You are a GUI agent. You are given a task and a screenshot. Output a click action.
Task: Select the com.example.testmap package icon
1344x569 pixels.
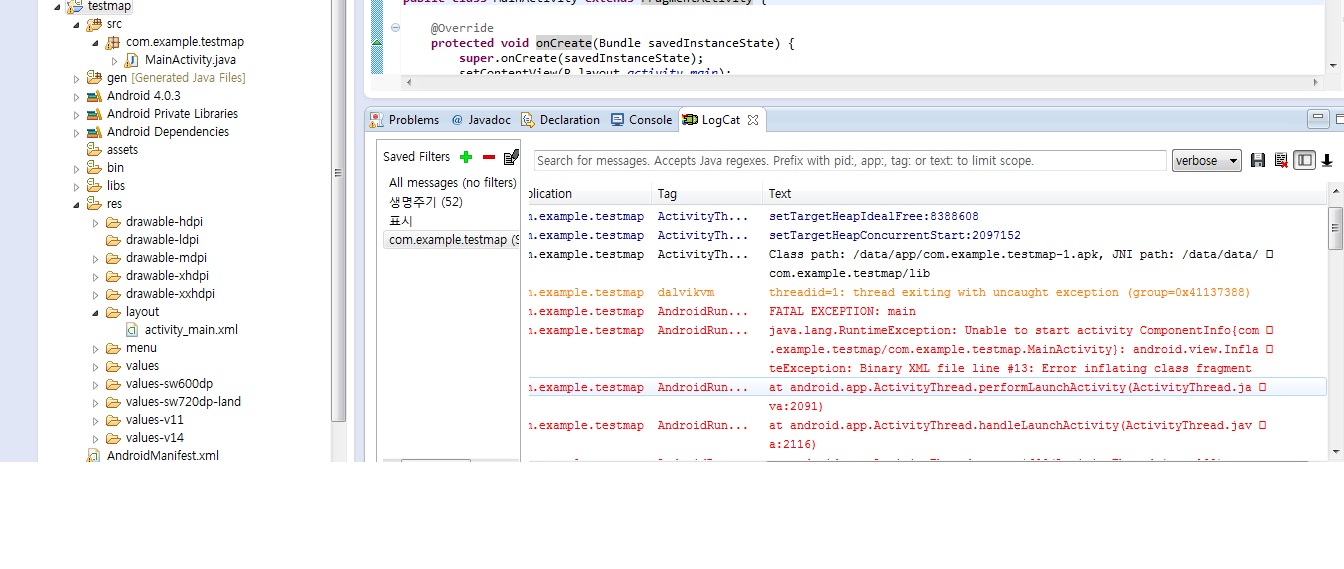click(113, 42)
